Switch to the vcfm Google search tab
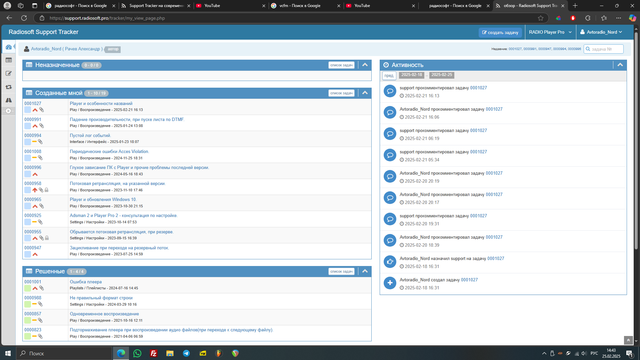 pyautogui.click(x=304, y=6)
